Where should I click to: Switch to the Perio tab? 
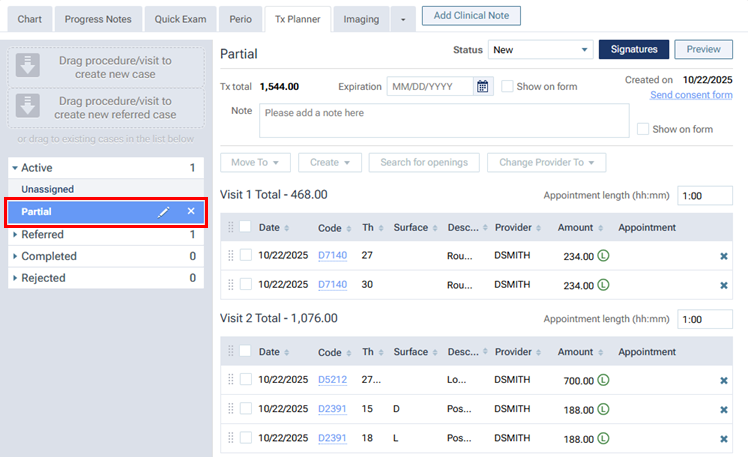click(x=240, y=19)
